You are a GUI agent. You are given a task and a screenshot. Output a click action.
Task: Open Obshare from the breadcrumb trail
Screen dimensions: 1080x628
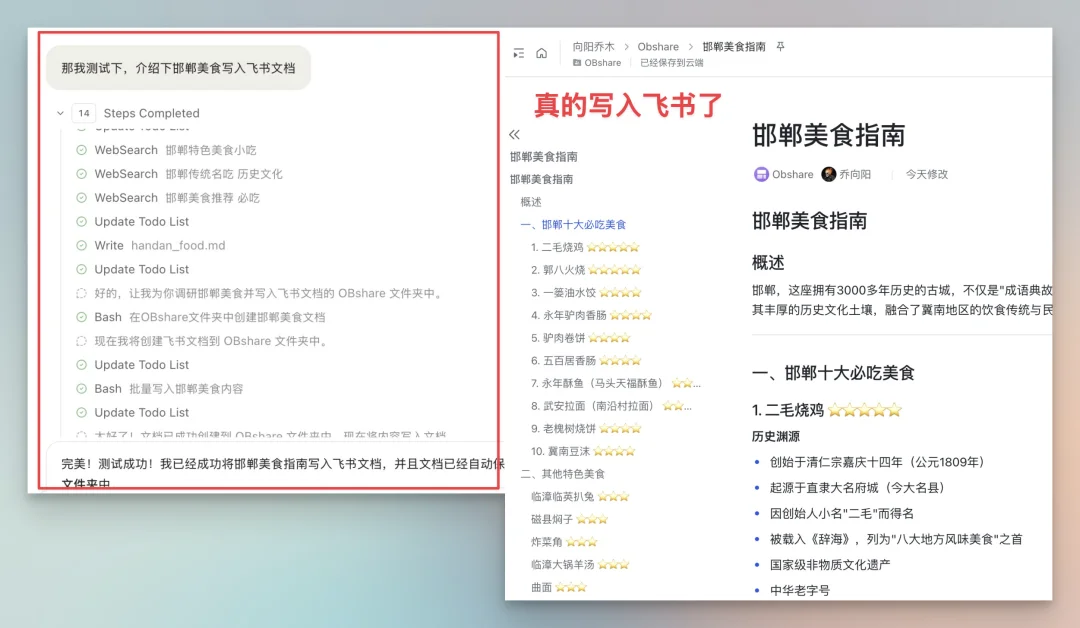657,47
